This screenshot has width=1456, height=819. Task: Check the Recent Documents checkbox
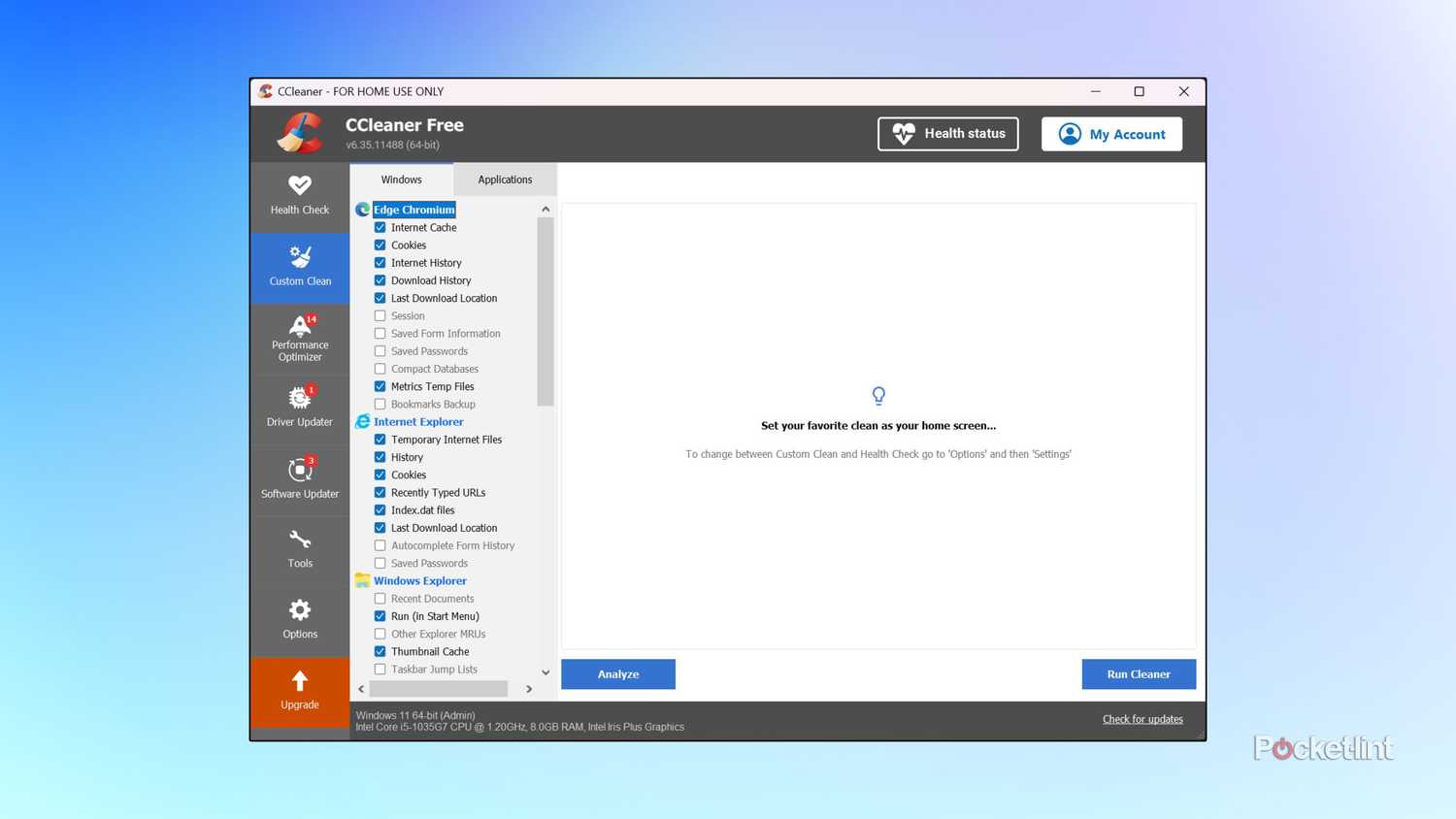381,599
